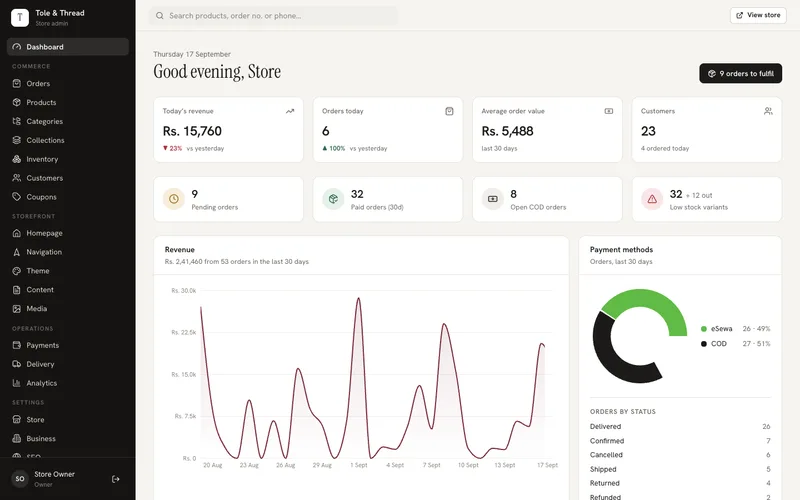This screenshot has width=800, height=500.
Task: Click the 'Good evening, Store' heading
Action: 217,72
